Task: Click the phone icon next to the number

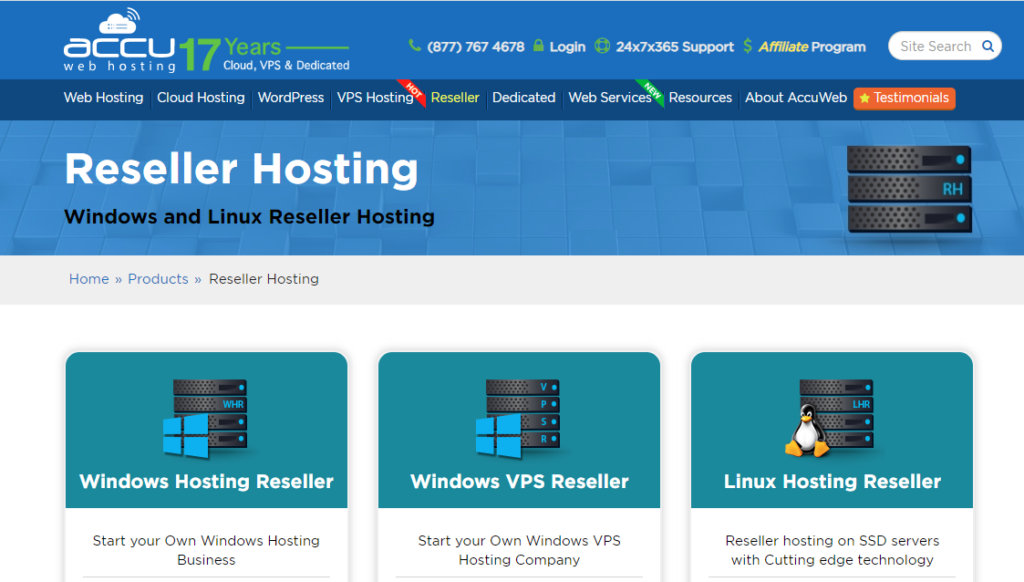Action: click(414, 46)
